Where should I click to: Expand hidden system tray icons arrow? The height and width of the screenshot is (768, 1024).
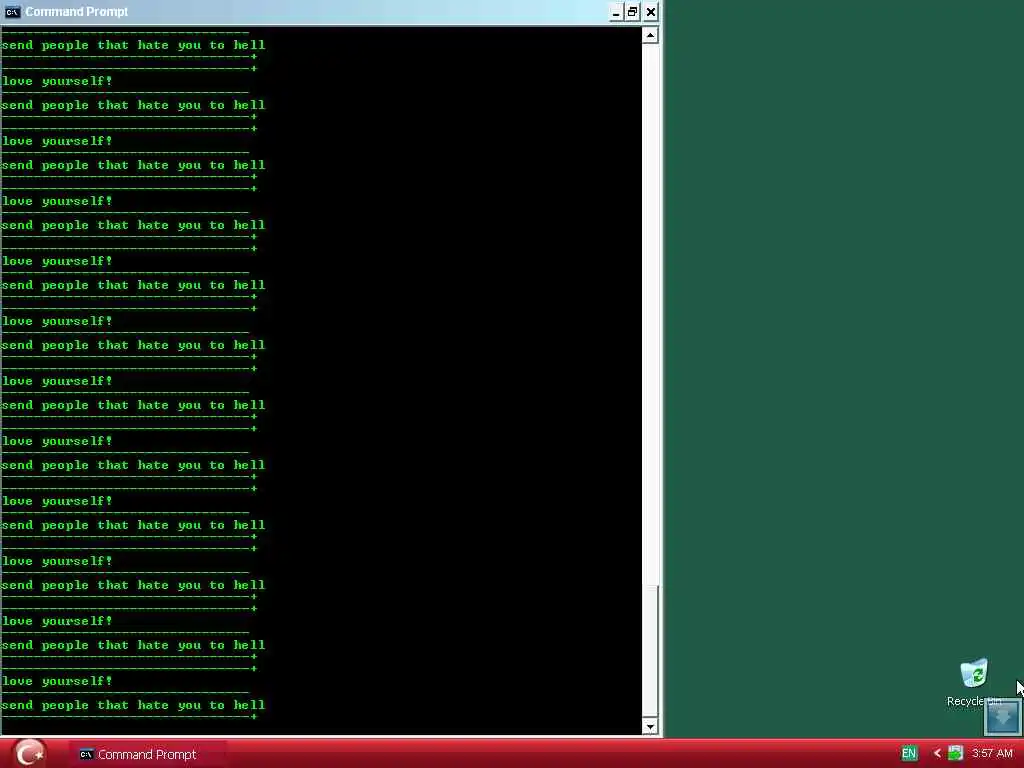[936, 754]
